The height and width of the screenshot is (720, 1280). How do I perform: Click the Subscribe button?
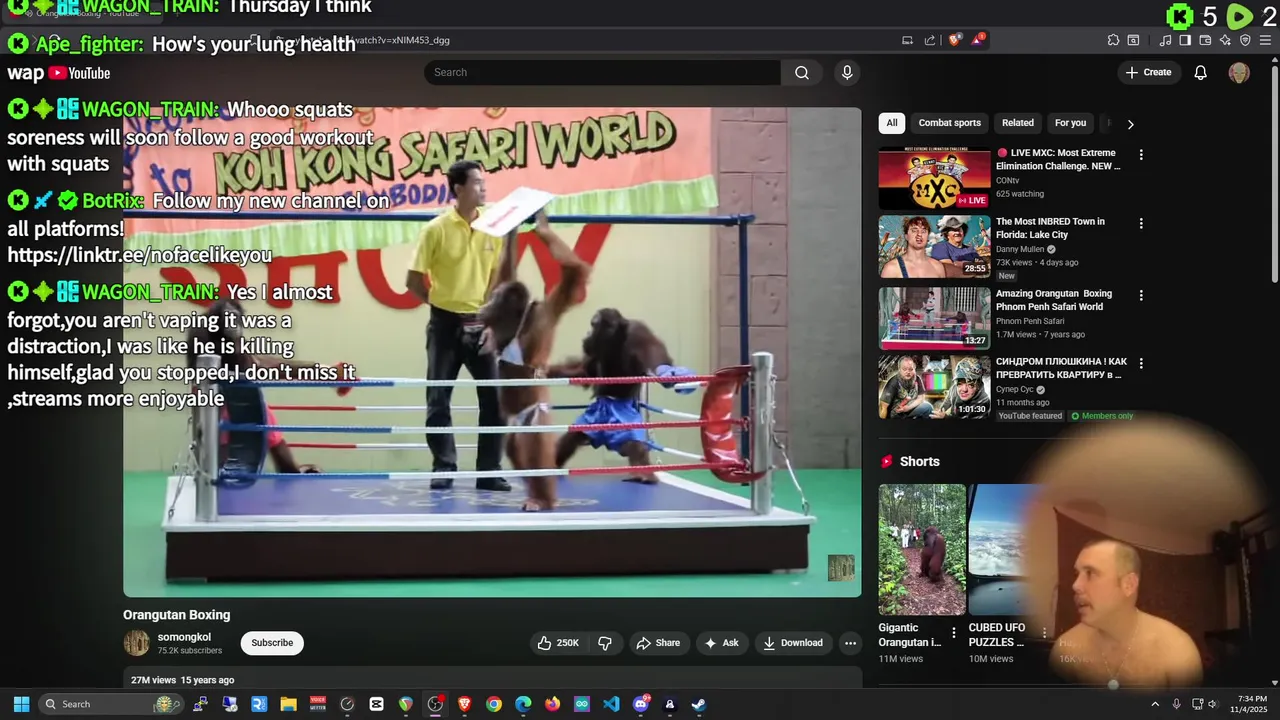click(272, 643)
